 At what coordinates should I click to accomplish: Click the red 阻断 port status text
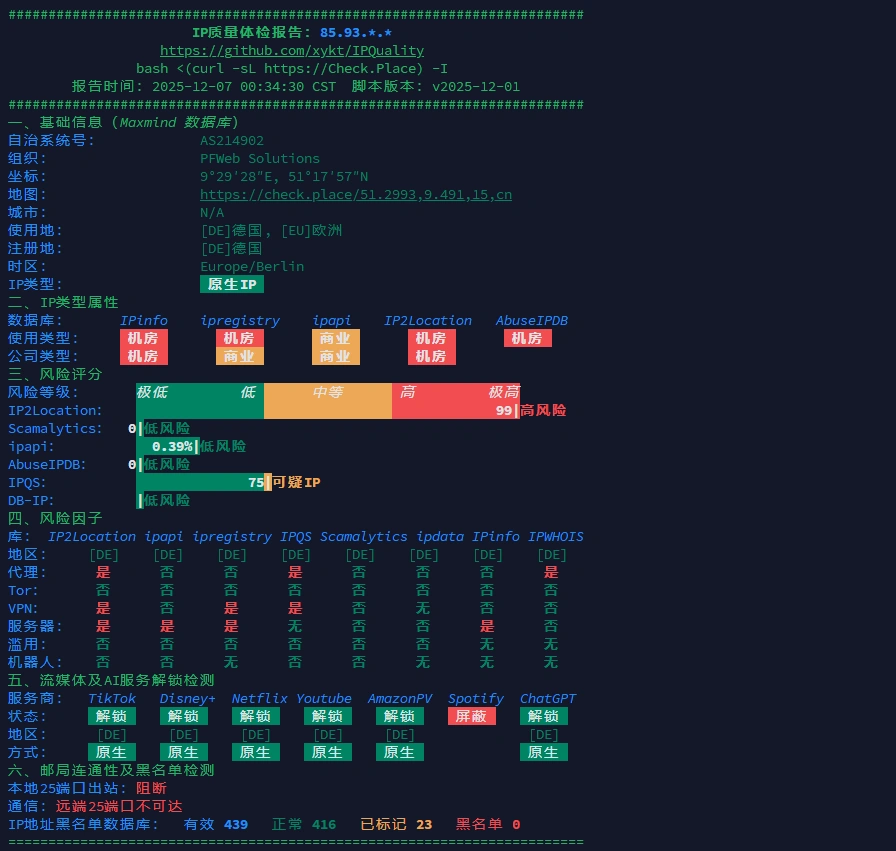151,789
